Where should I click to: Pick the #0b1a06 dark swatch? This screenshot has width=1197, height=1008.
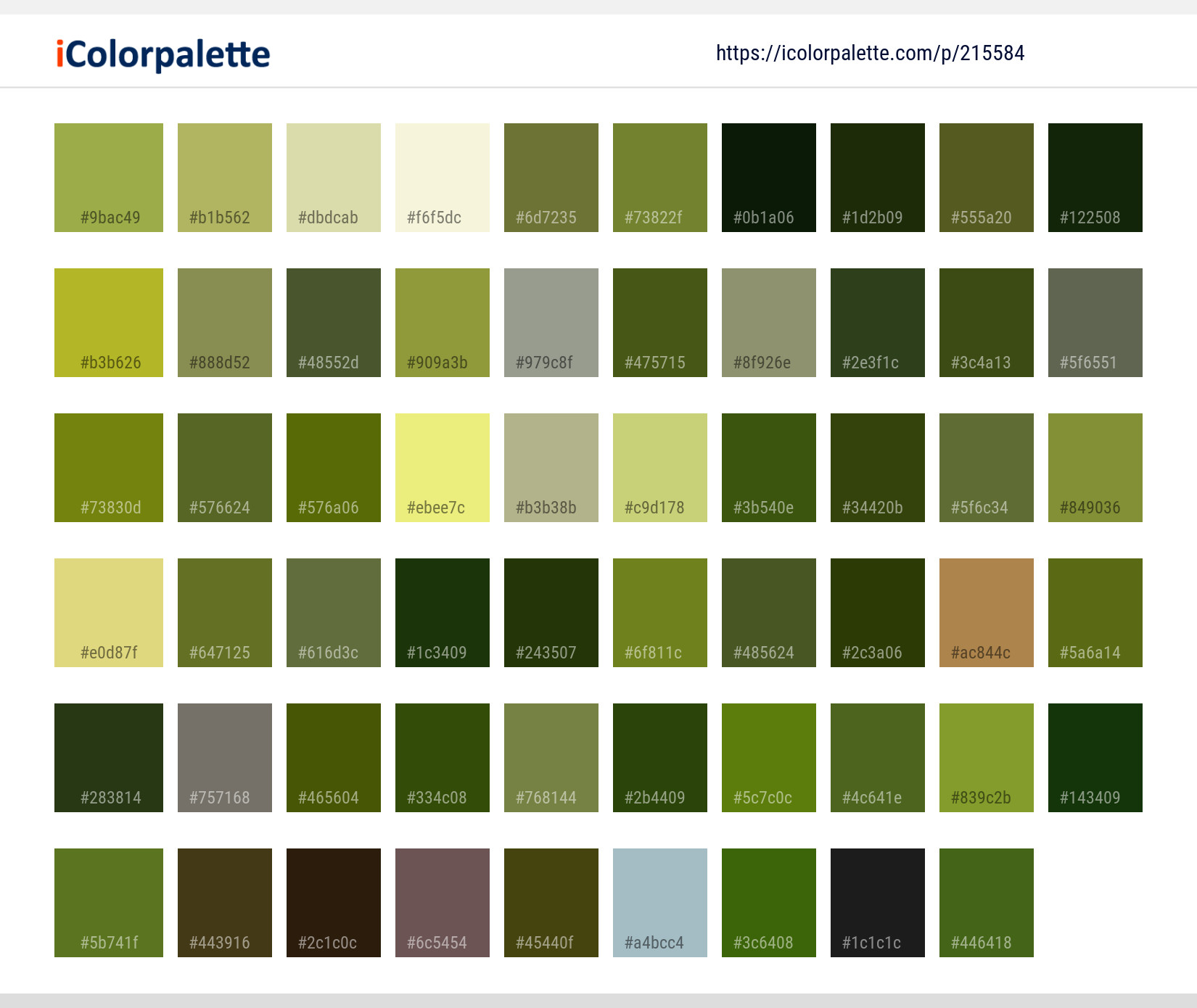click(769, 178)
